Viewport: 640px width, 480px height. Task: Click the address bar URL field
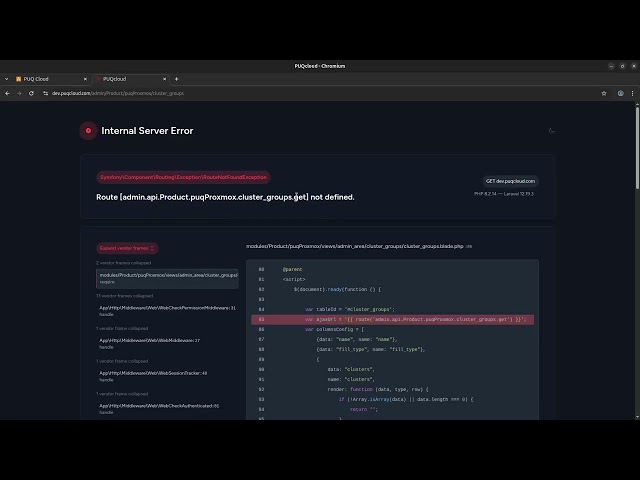coord(318,93)
